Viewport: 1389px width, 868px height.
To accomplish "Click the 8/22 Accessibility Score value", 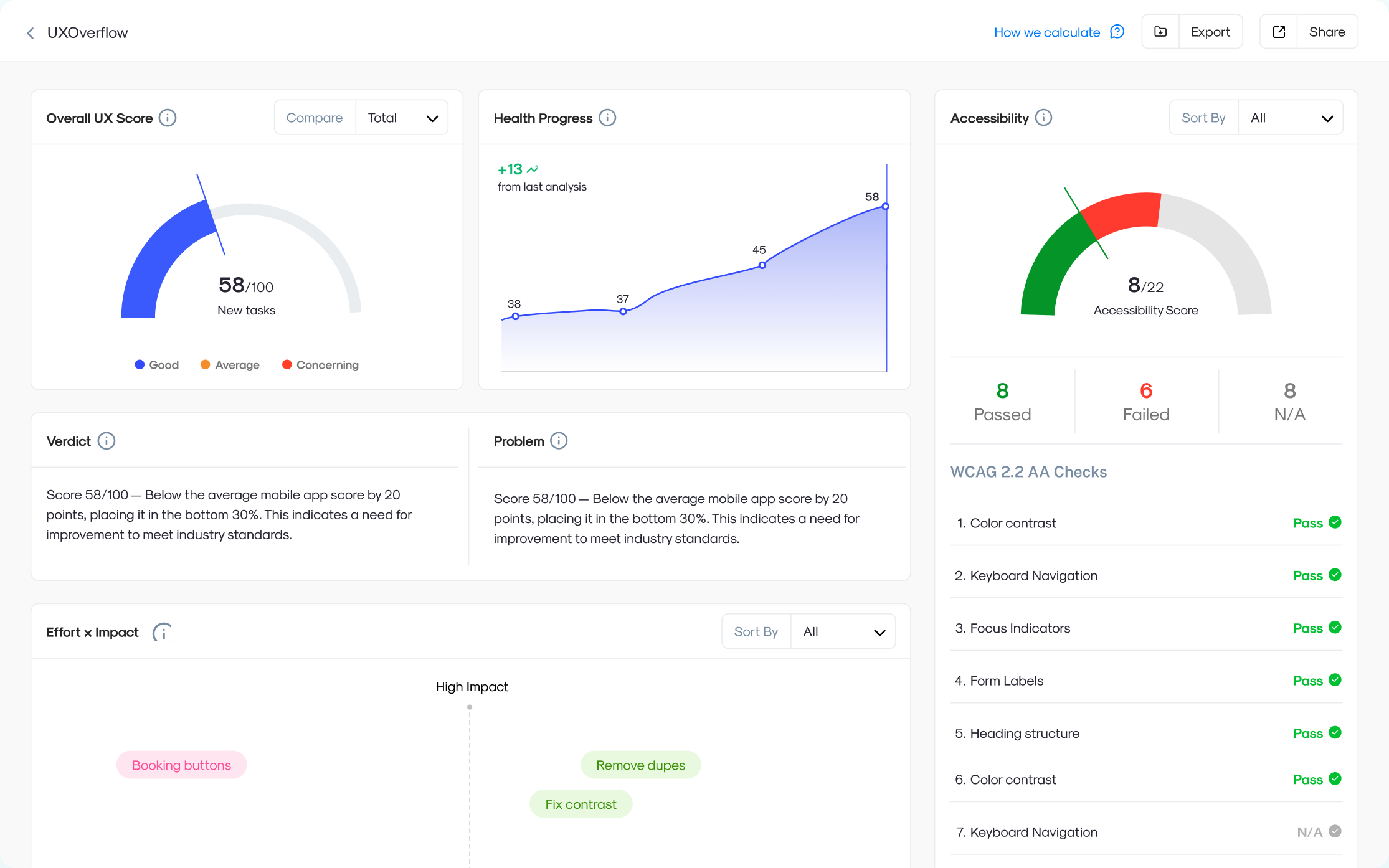I will (x=1145, y=285).
